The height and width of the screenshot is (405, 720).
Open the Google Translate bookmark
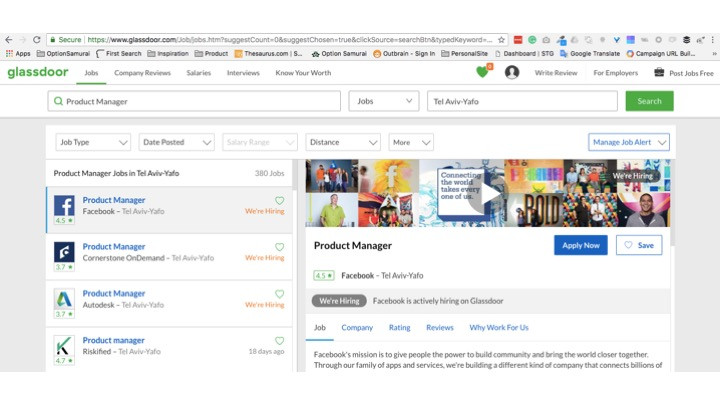[590, 53]
